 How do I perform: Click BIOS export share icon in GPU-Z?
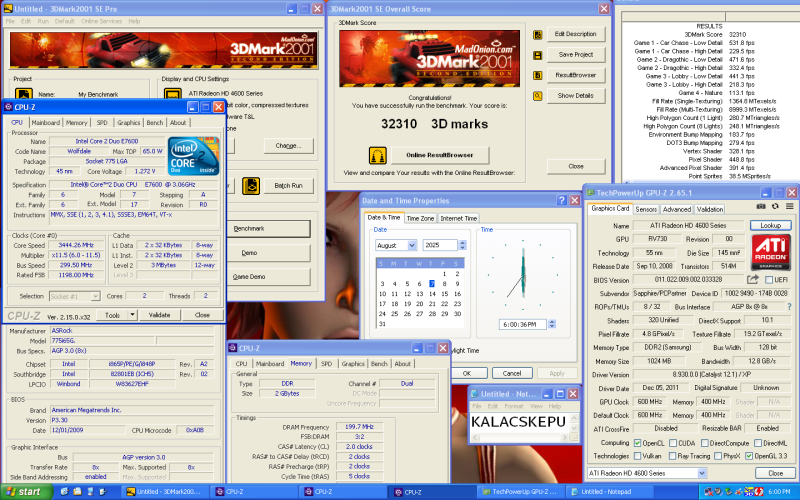click(753, 280)
